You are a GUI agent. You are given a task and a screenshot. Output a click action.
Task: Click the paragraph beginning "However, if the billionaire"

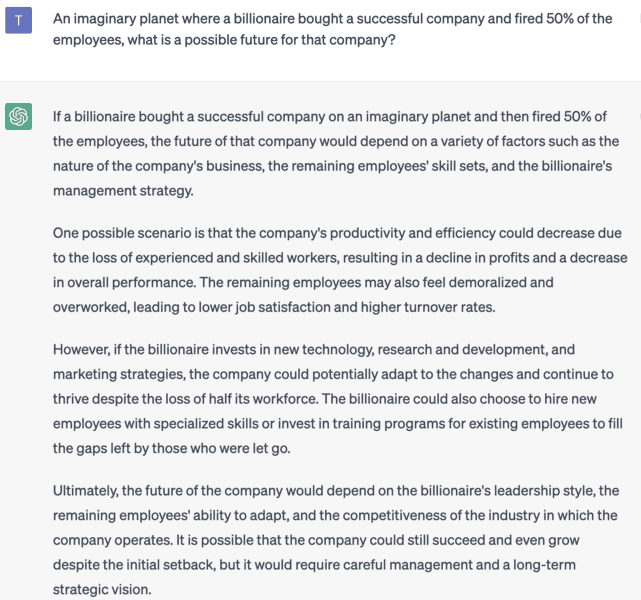(336, 399)
